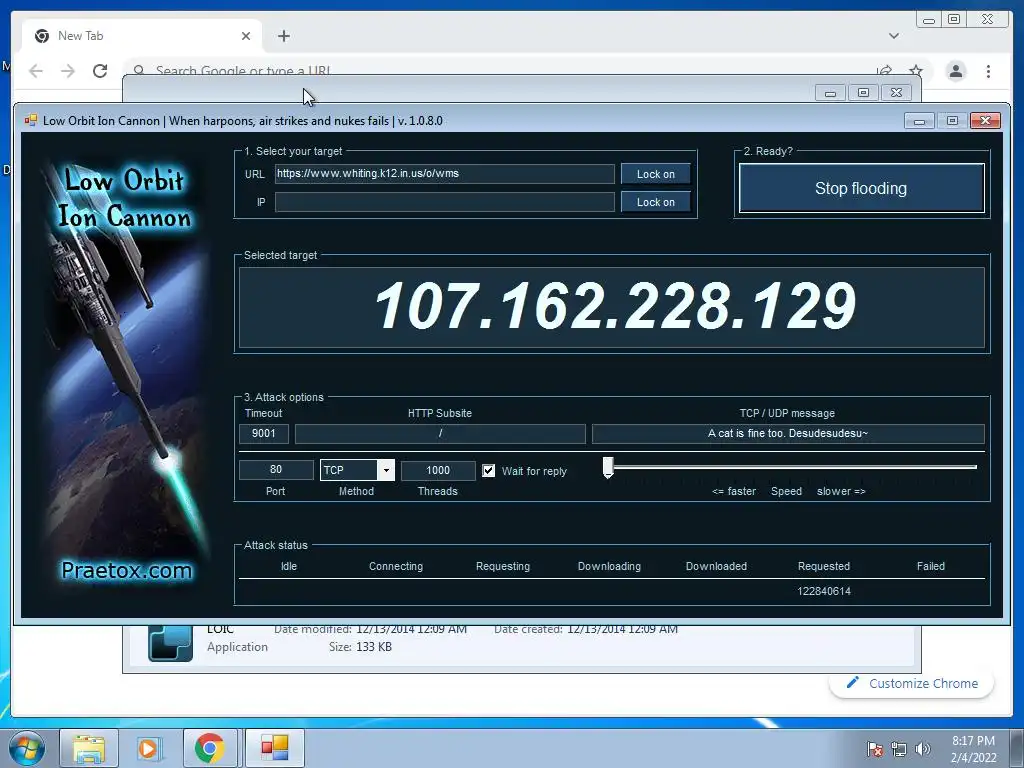The image size is (1024, 768).
Task: Click the Requested count 122840614
Action: (x=824, y=591)
